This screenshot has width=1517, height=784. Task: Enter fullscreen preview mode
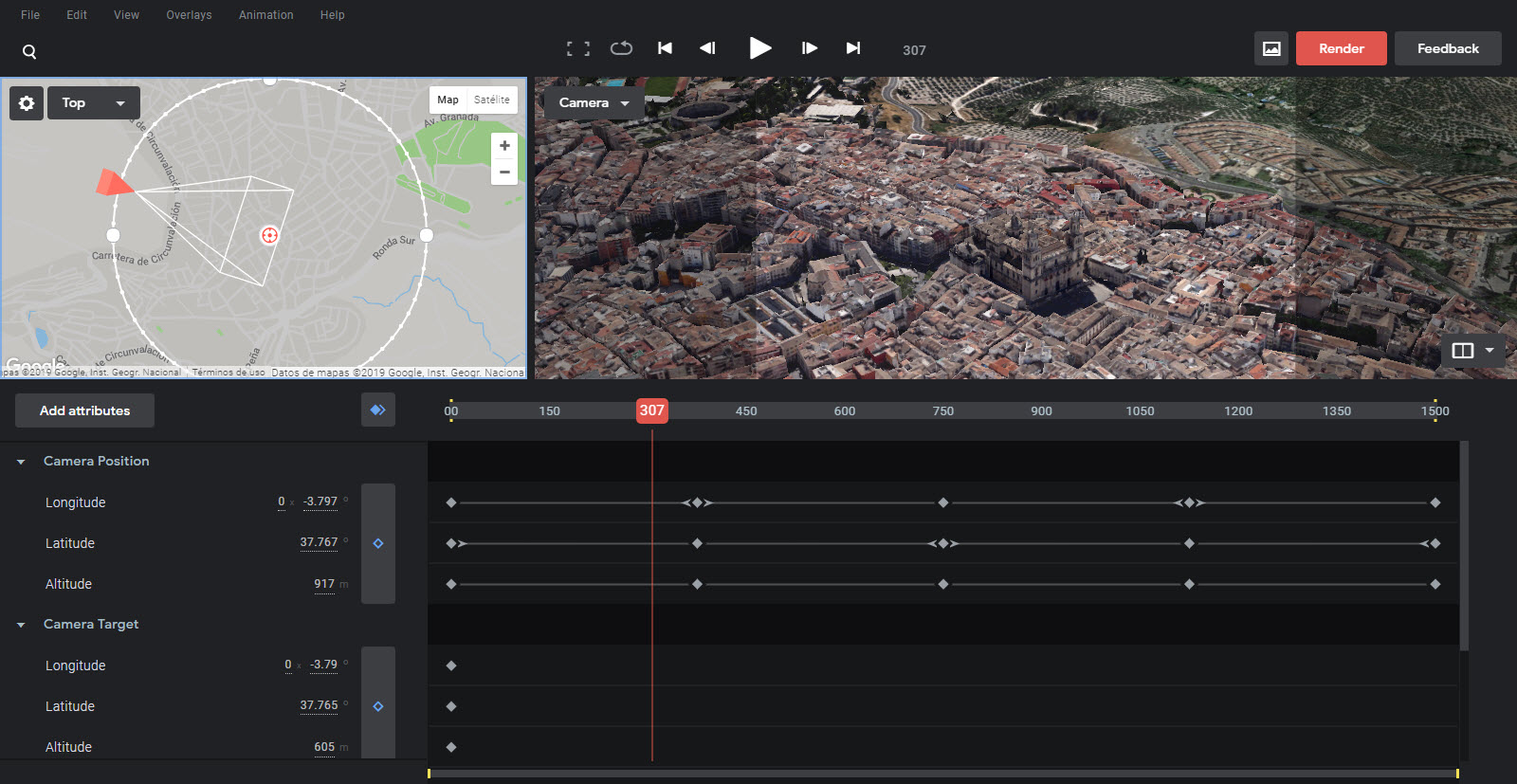578,48
